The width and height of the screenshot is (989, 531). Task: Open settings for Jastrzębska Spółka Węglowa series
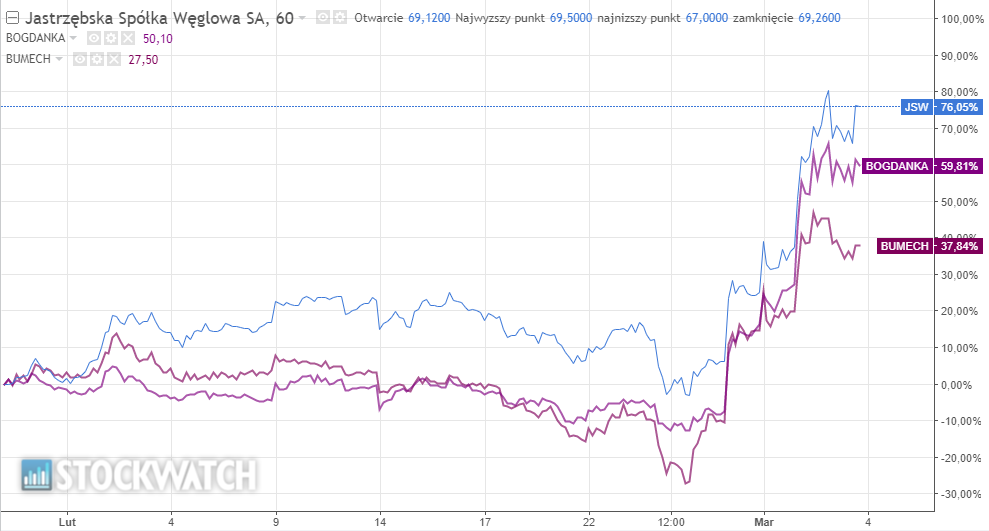point(340,18)
